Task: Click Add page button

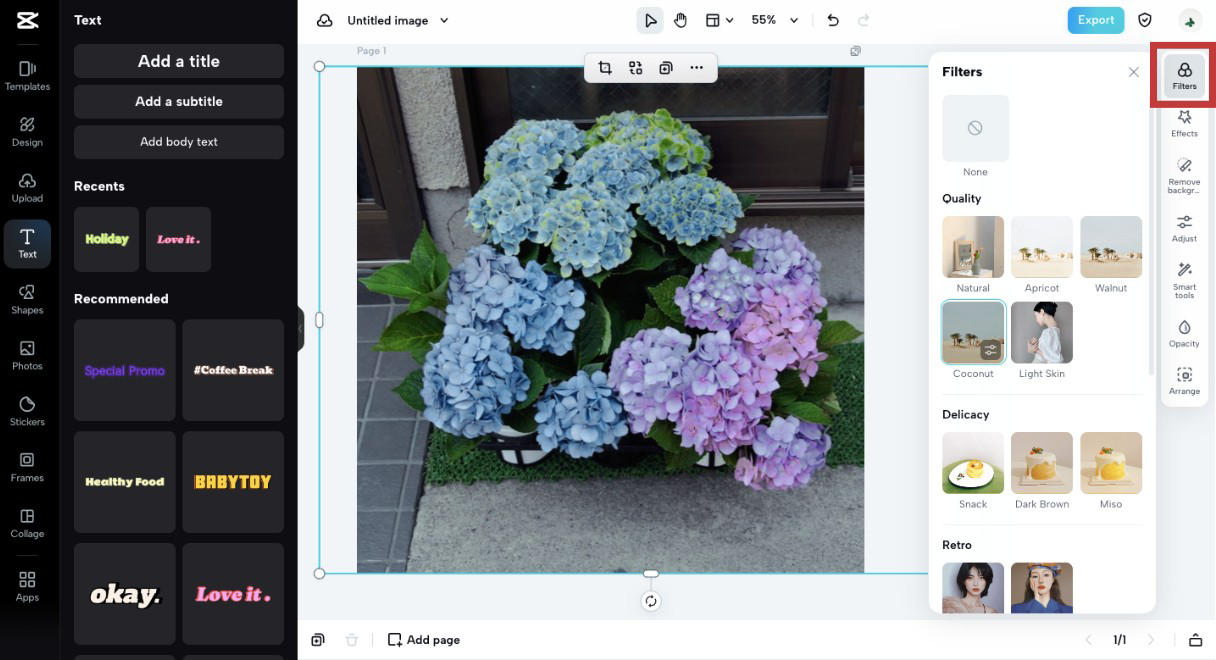Action: click(x=424, y=640)
